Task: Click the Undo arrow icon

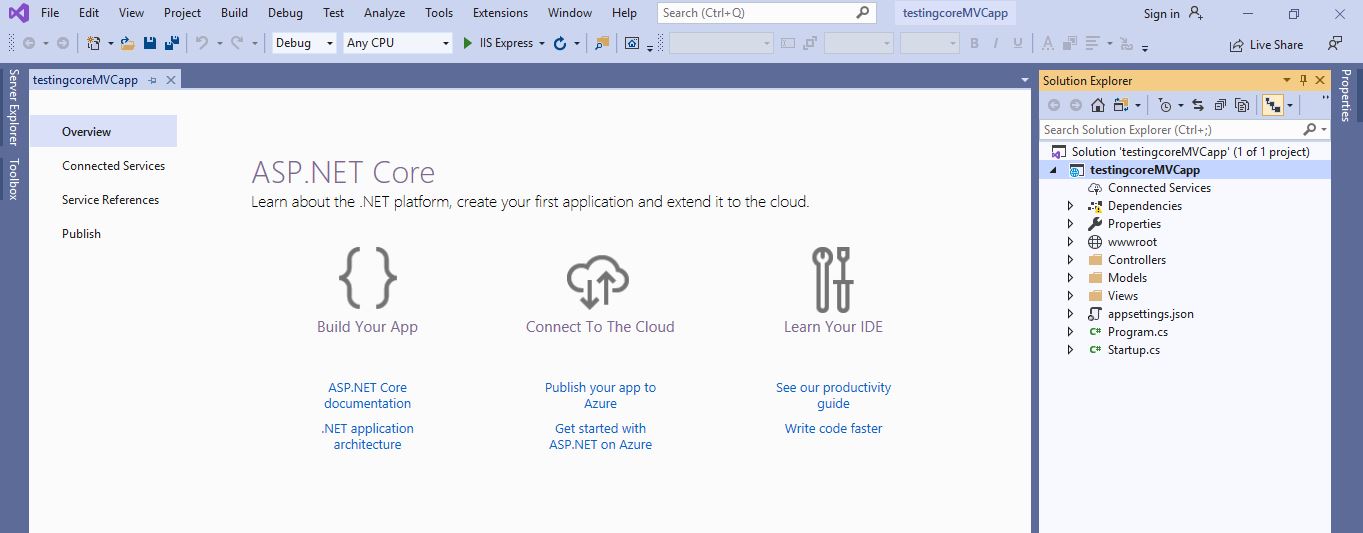Action: 202,43
